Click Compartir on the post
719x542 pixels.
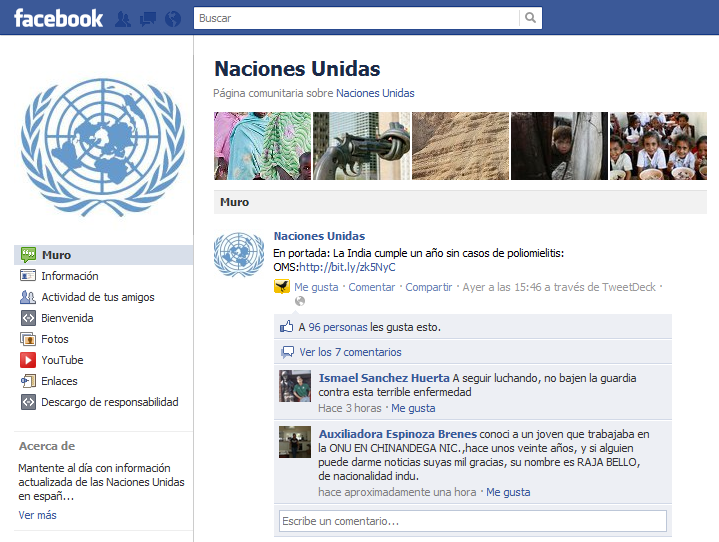[429, 287]
